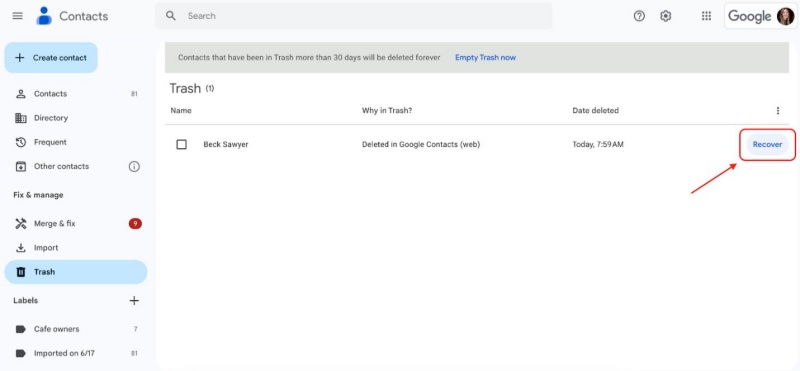The width and height of the screenshot is (800, 371).
Task: Click the info icon beside Other contacts
Action: point(134,166)
